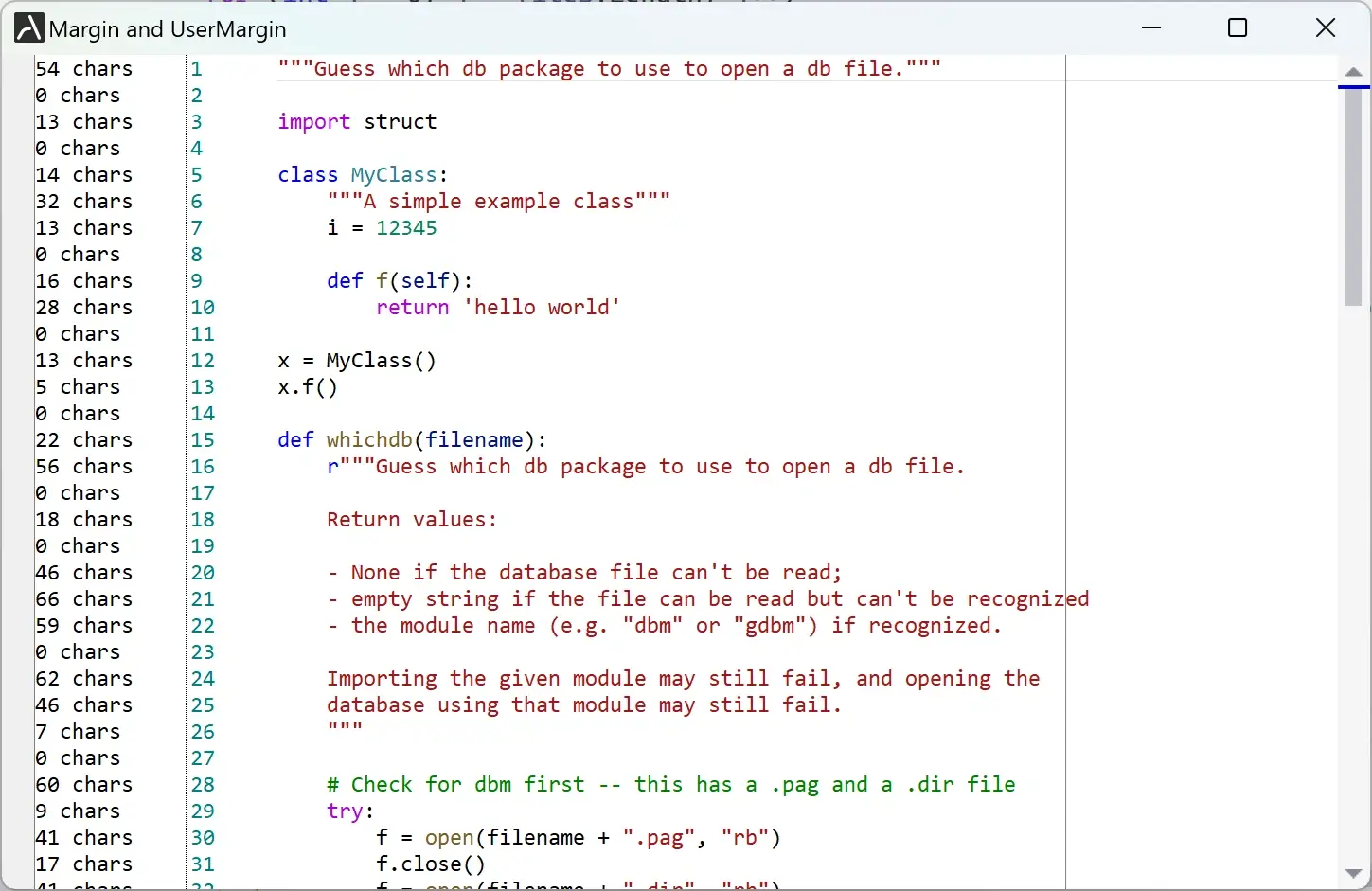Viewport: 1372px width, 891px height.
Task: Minimize the Margin and UserMargin window
Action: coord(1151,28)
